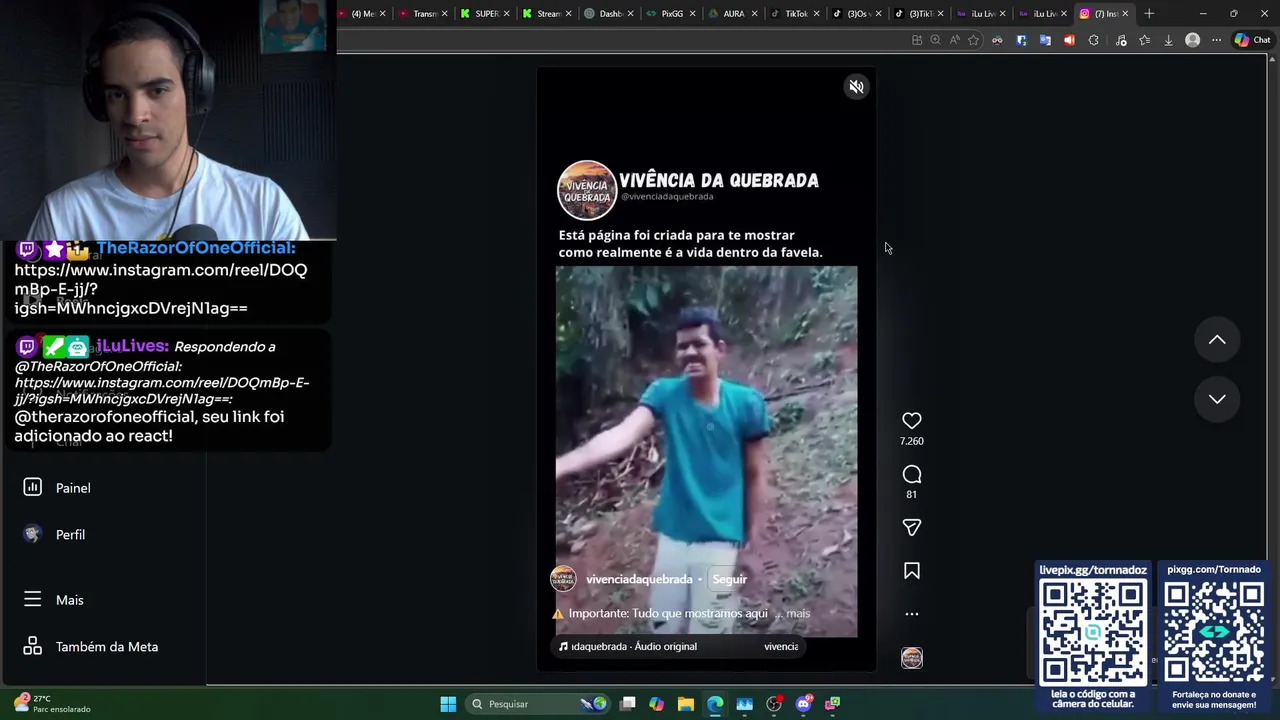The image size is (1280, 720).
Task: Open the Edge extensions puzzle icon
Action: 1093,40
